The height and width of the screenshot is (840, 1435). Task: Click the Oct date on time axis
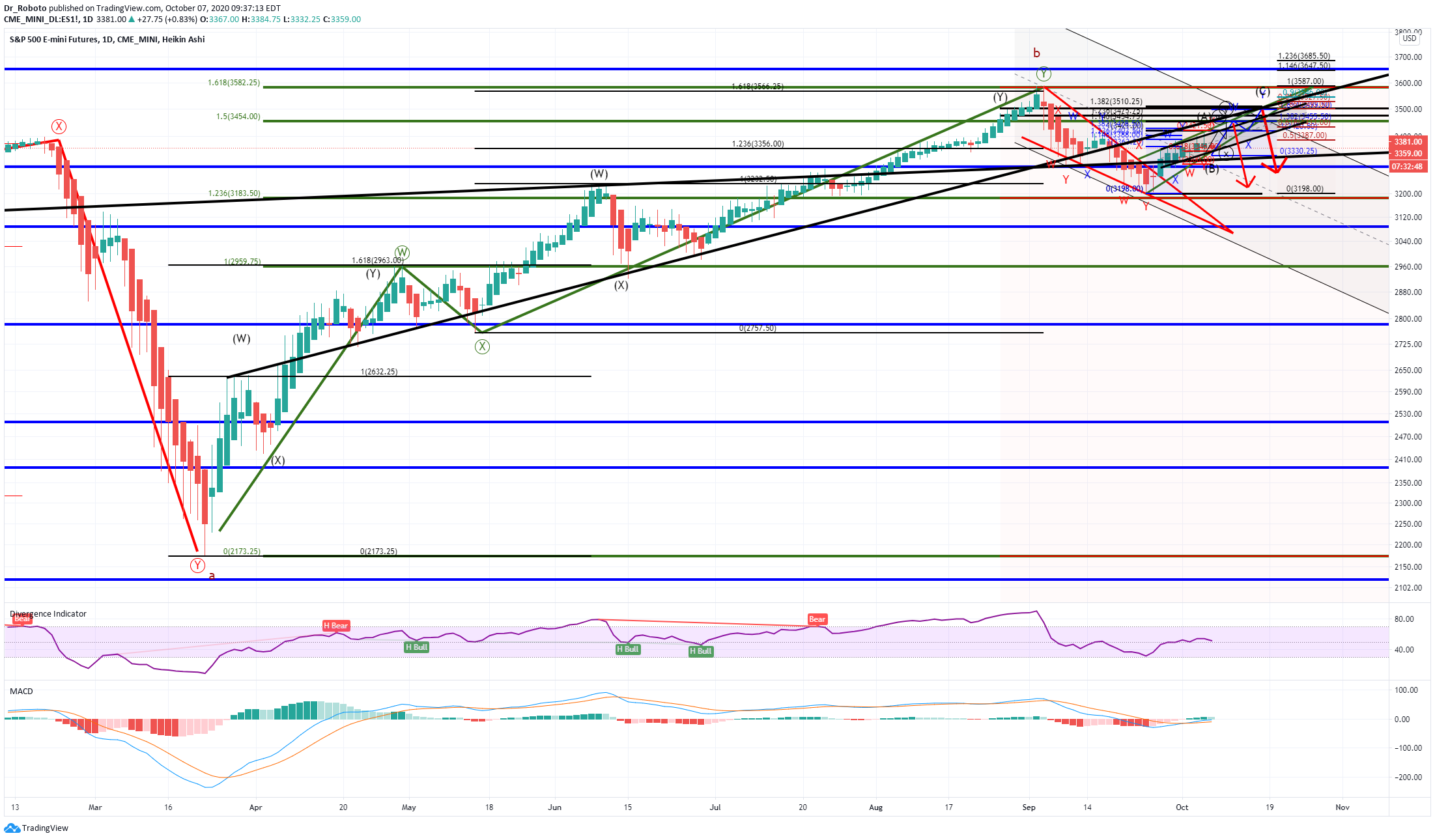point(1182,807)
